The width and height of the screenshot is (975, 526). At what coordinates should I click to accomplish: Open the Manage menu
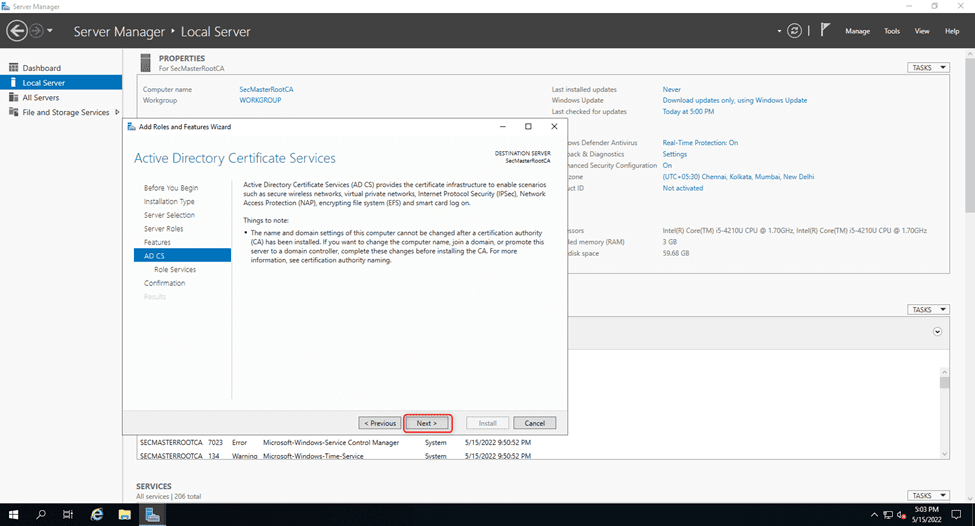tap(857, 31)
